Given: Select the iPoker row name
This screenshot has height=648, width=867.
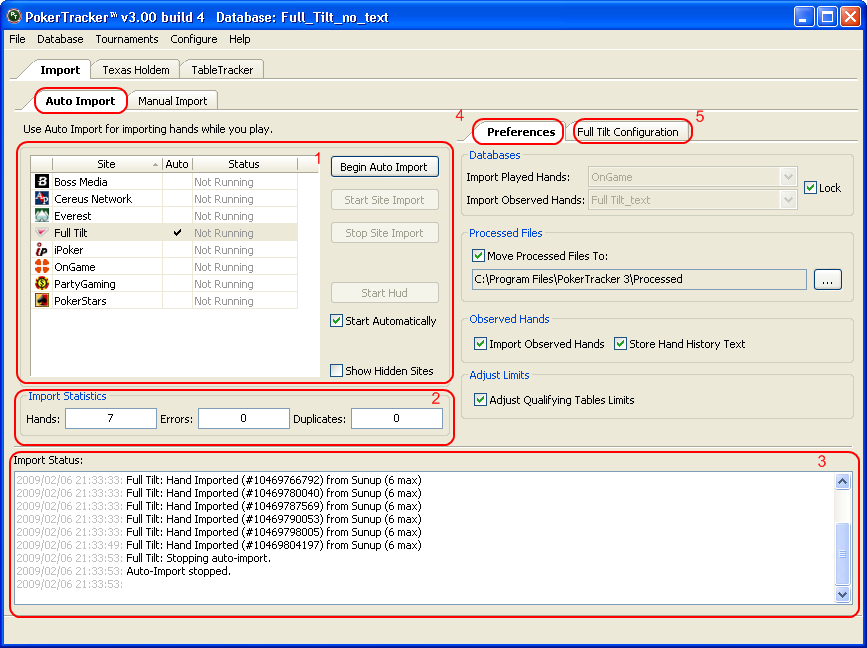Looking at the screenshot, I should click(69, 250).
